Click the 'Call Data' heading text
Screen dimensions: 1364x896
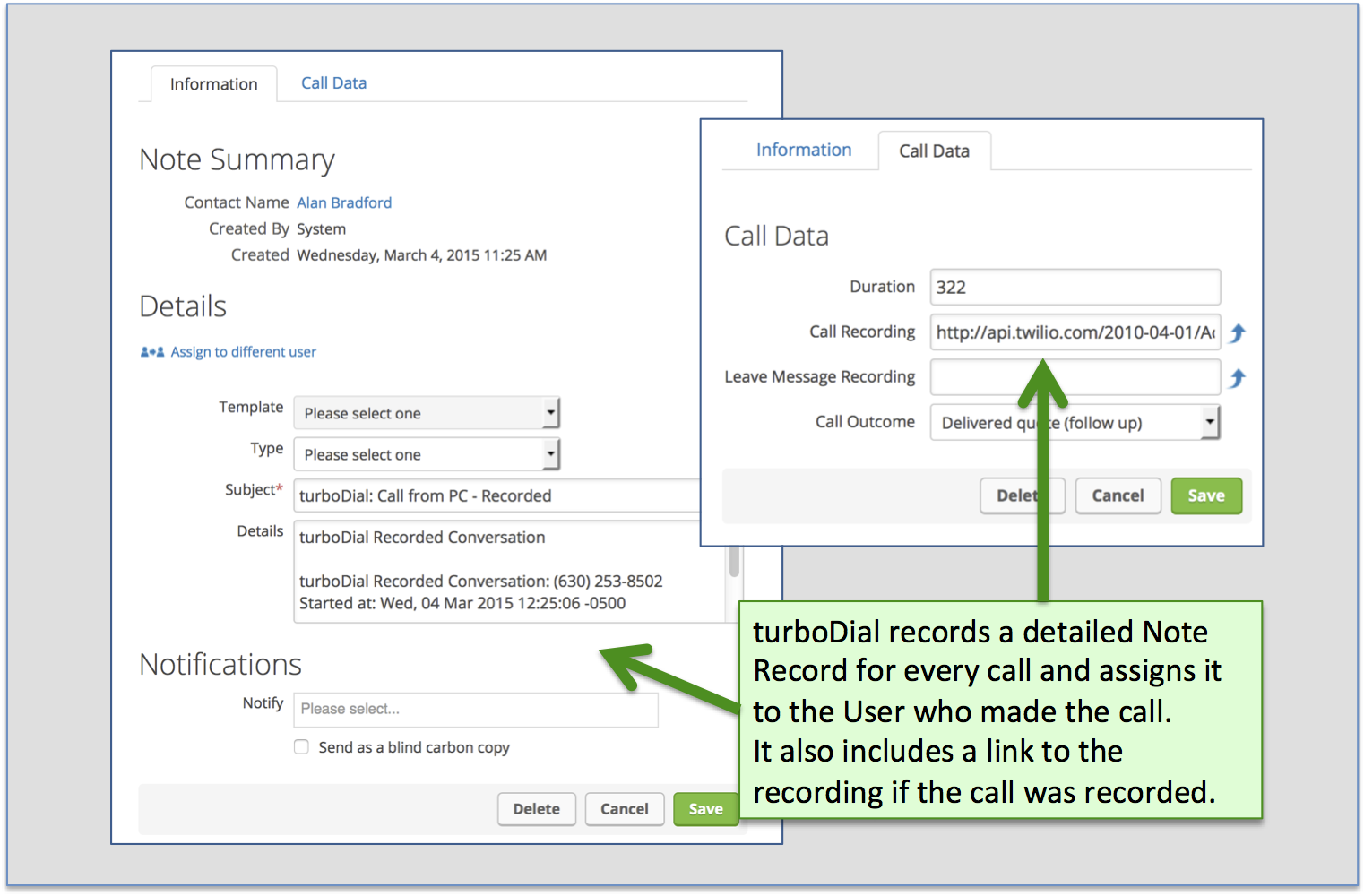click(776, 237)
